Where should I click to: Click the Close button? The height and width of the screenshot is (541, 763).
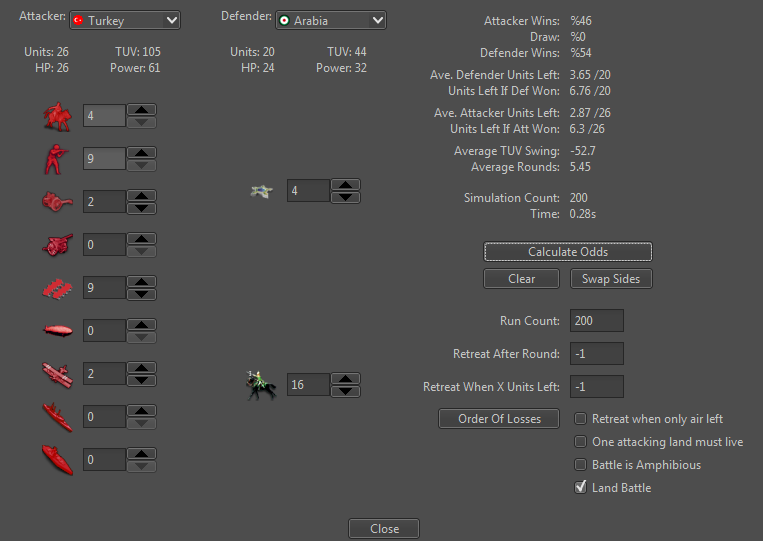pos(384,529)
